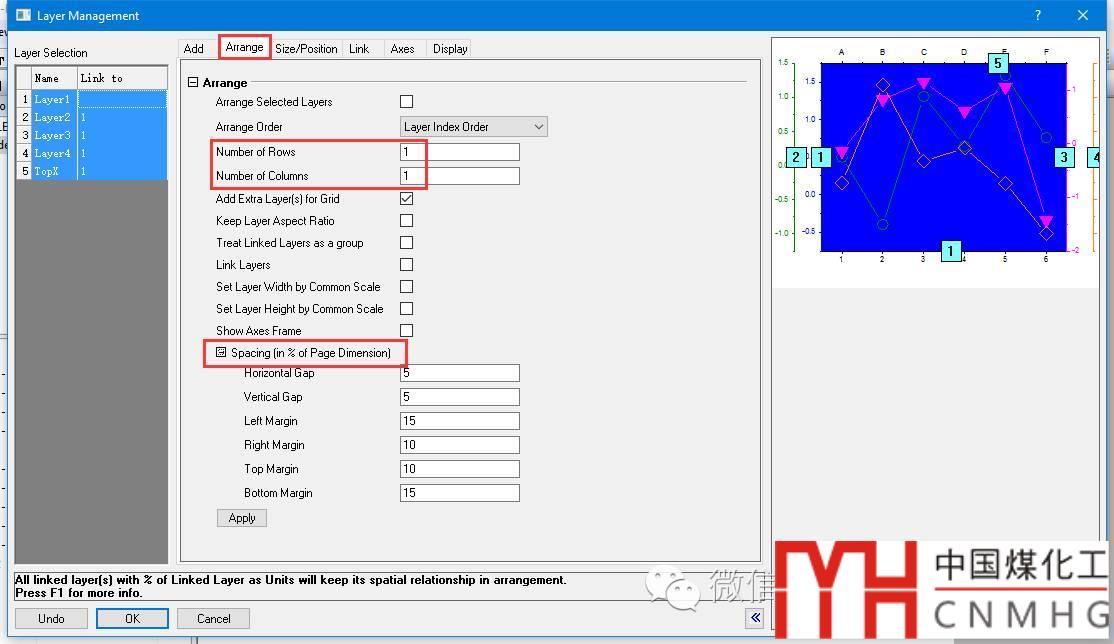Open the Display tab
The height and width of the screenshot is (644, 1114).
(450, 48)
